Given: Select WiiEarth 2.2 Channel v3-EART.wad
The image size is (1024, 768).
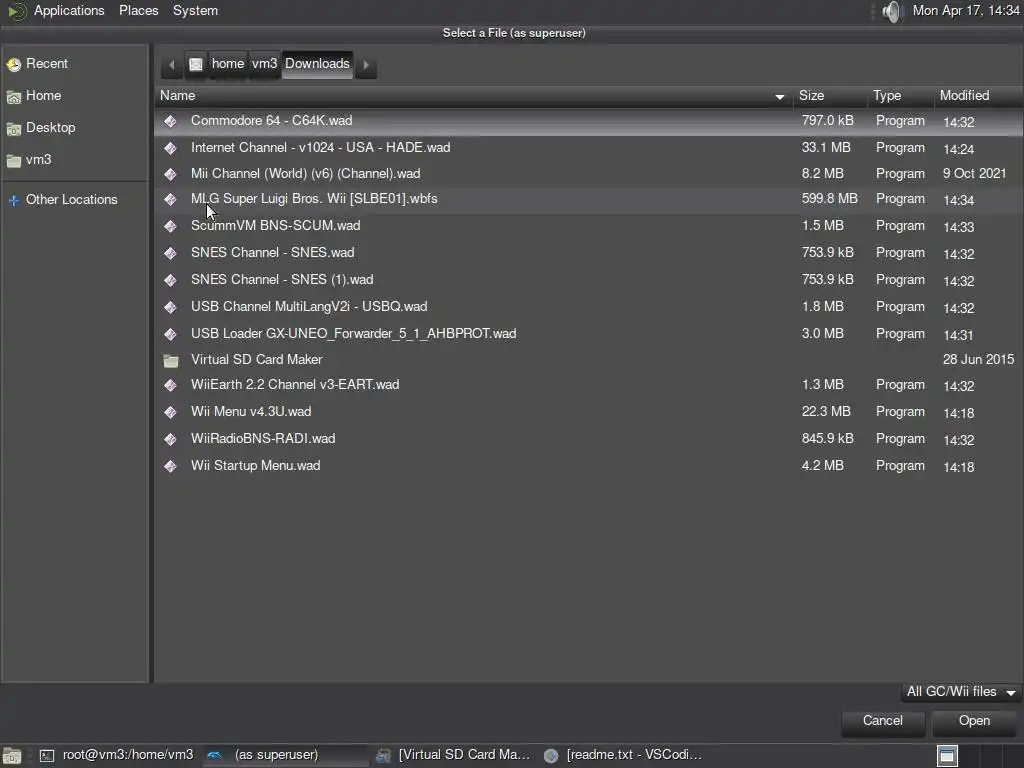Looking at the screenshot, I should point(295,385).
